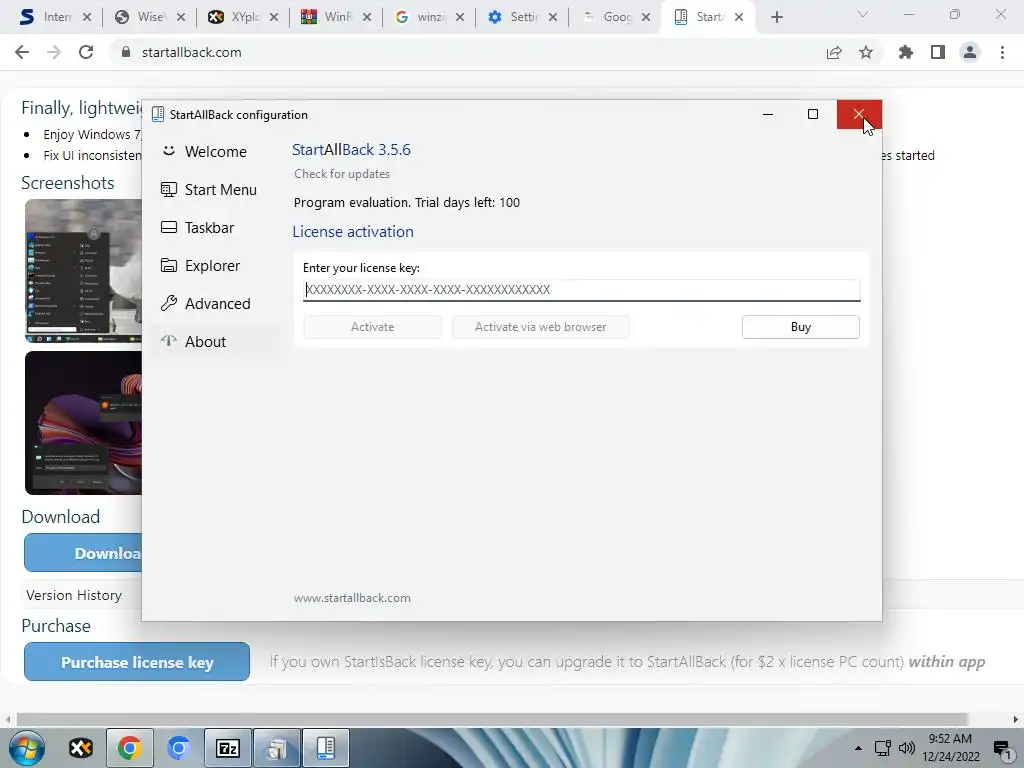
Task: Open the Start Menu settings page
Action: [209, 189]
